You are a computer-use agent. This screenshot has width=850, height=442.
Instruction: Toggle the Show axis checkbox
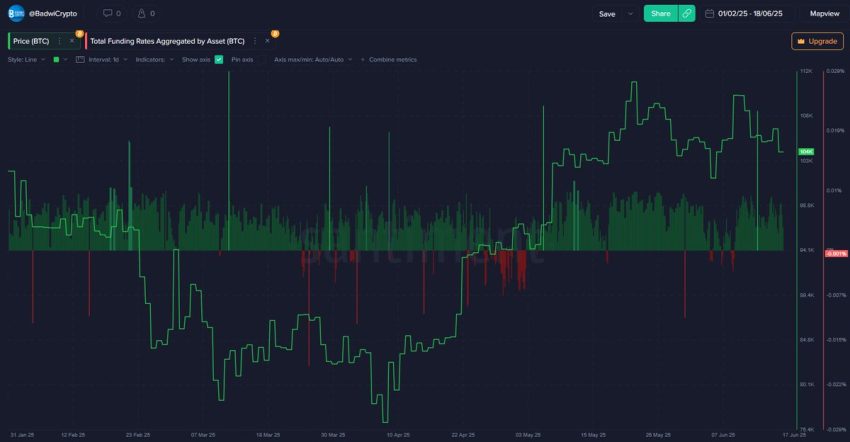click(x=218, y=60)
